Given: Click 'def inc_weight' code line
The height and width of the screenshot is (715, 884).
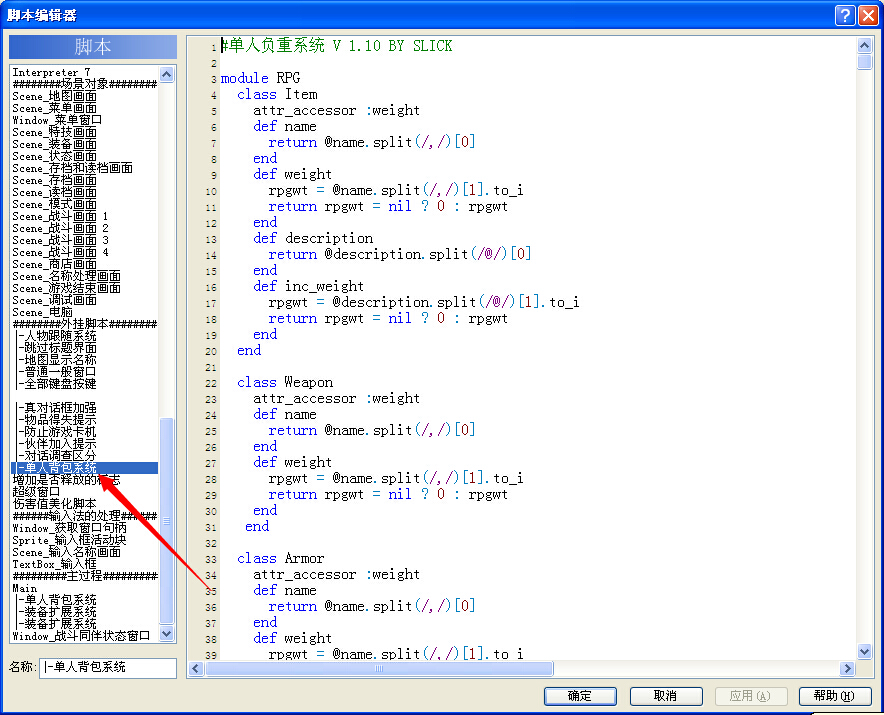Looking at the screenshot, I should 308,286.
